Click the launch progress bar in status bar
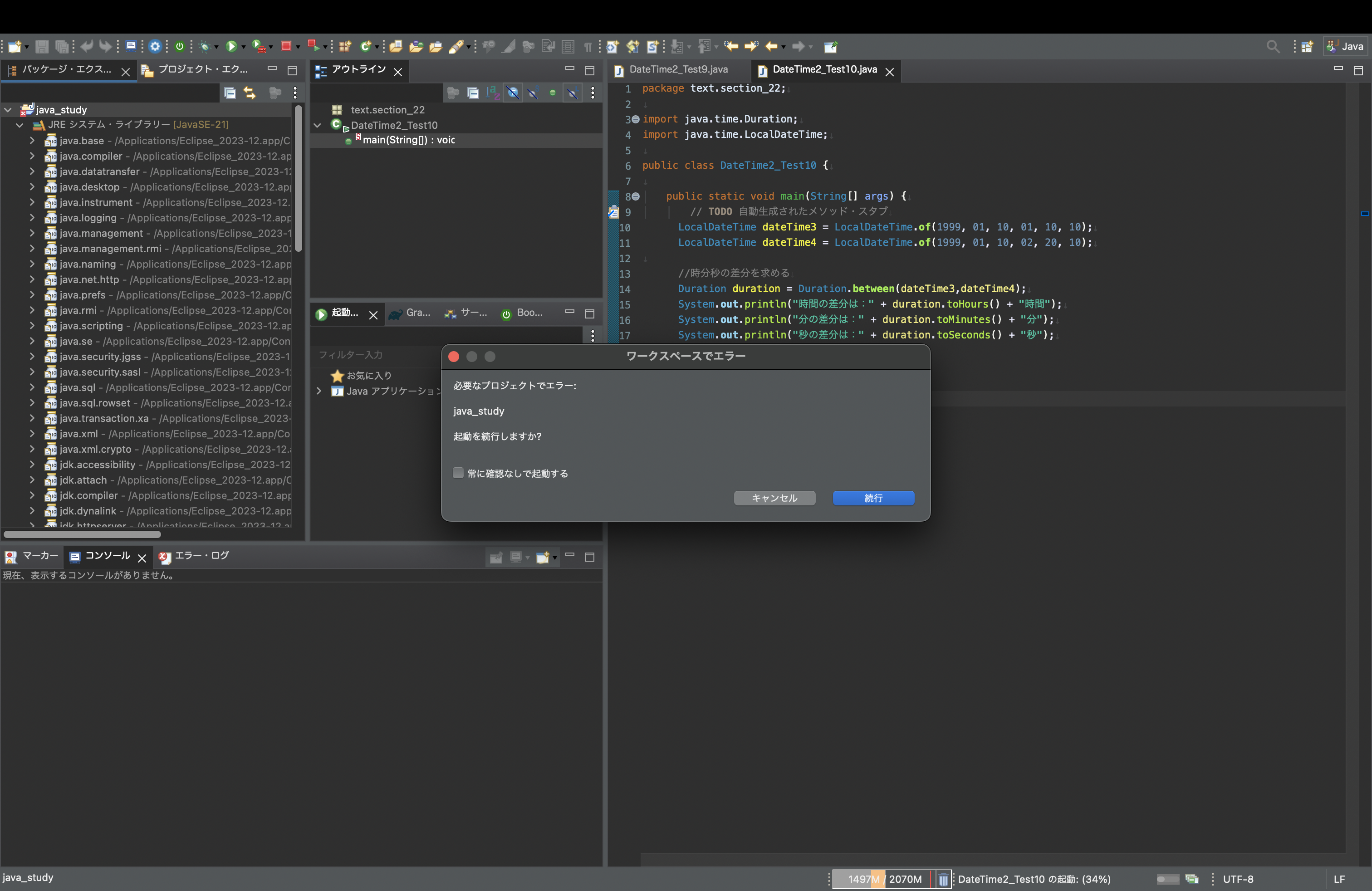Screen dimensions: 1372x891 point(1167,880)
